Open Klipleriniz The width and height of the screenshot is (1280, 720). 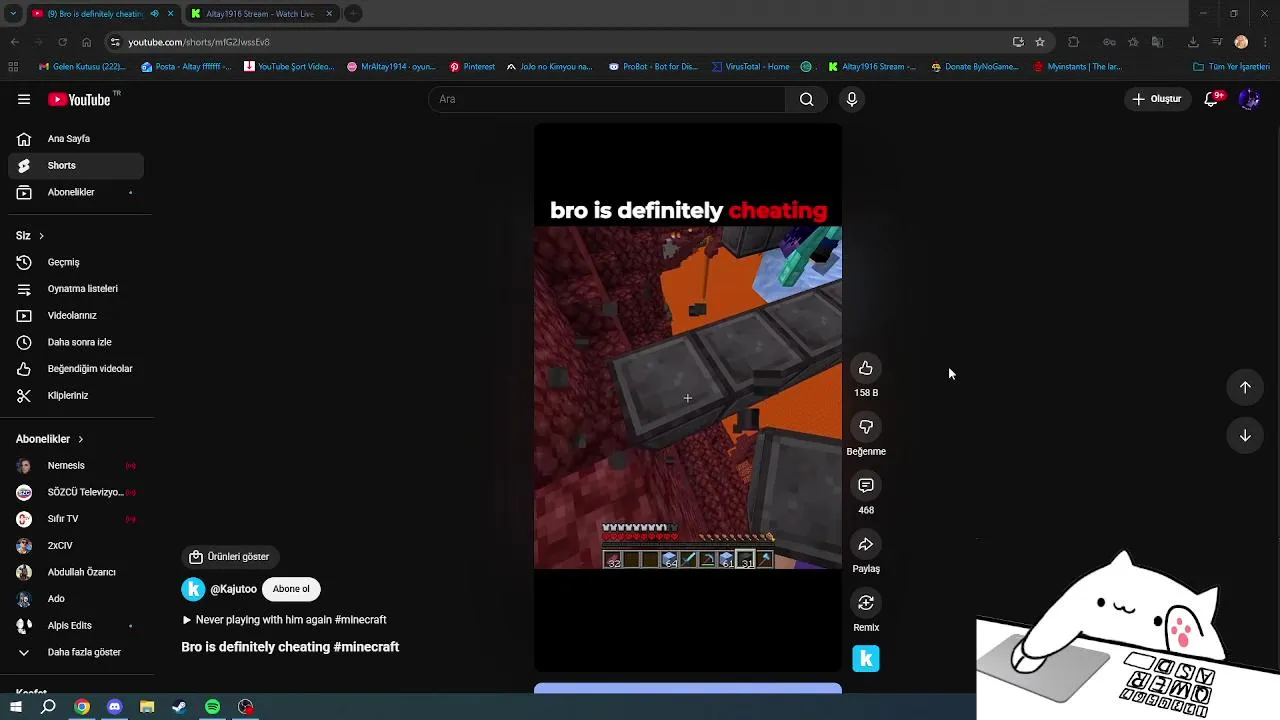pyautogui.click(x=76, y=395)
